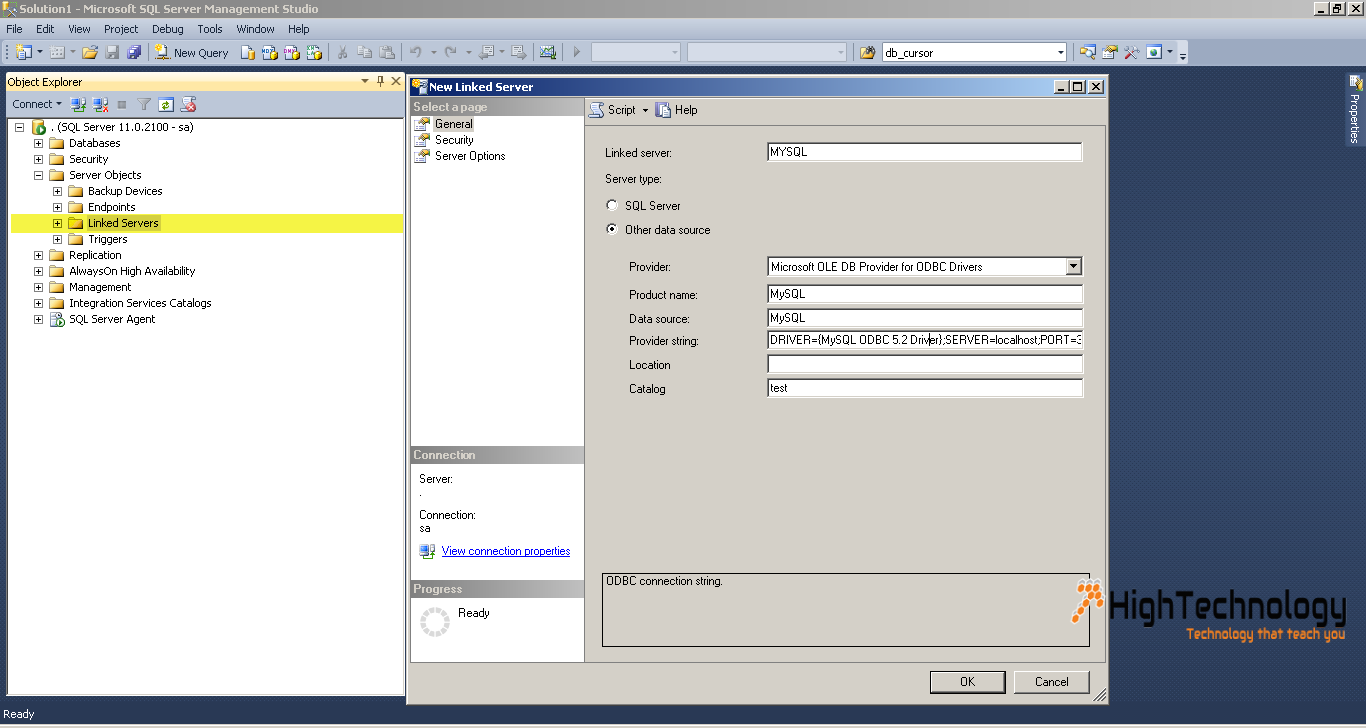
Task: Select the General page
Action: coord(453,124)
